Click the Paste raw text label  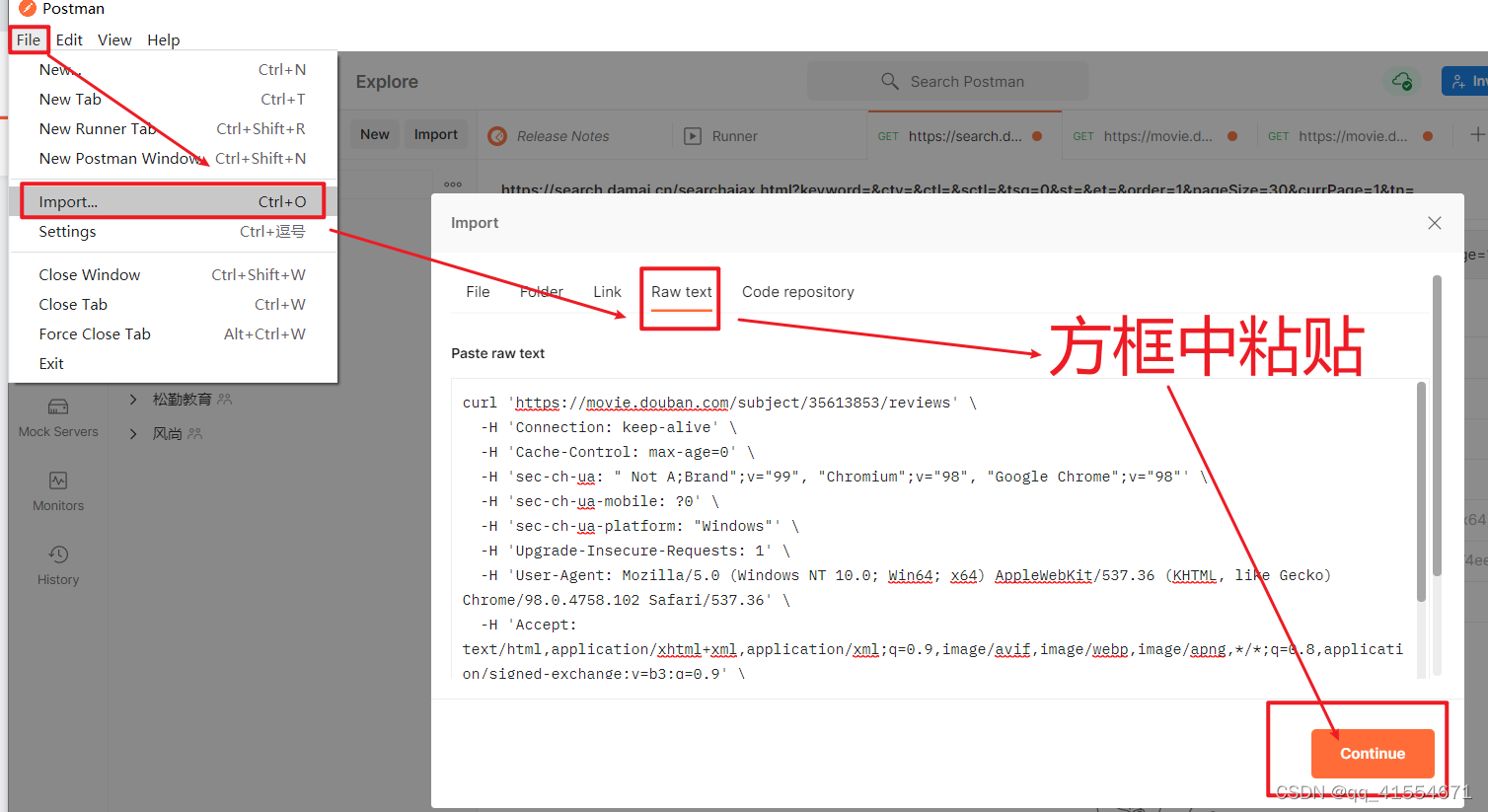[497, 353]
